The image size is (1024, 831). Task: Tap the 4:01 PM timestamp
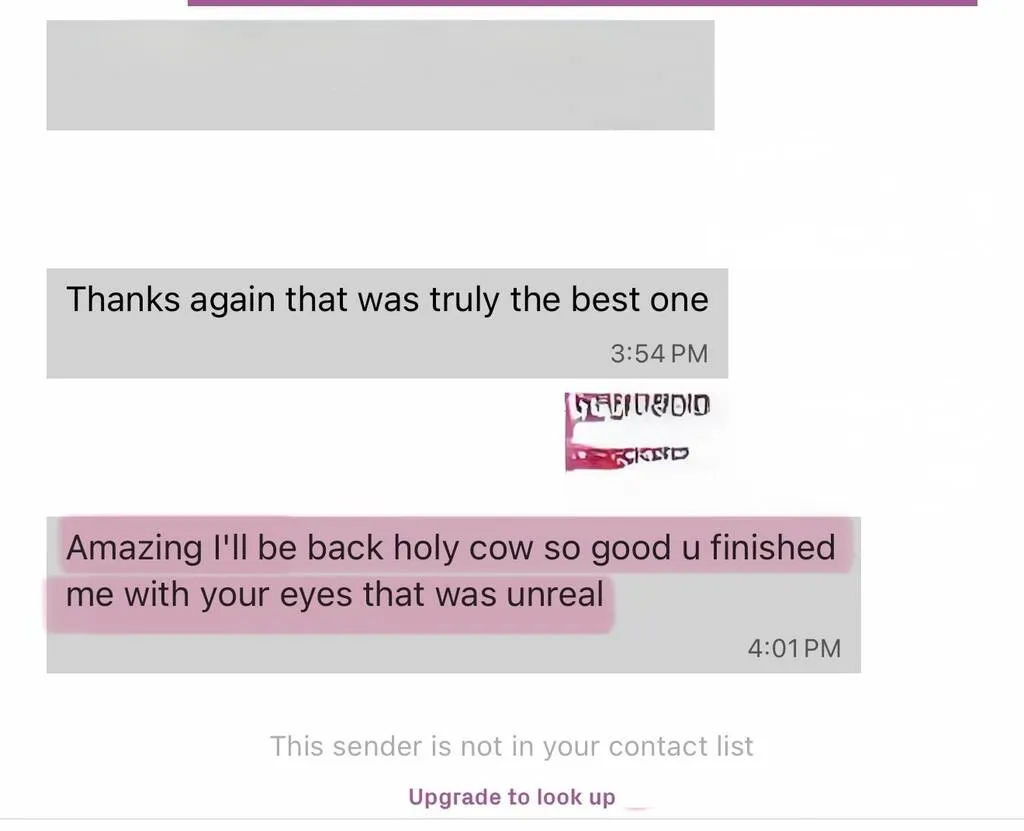794,648
